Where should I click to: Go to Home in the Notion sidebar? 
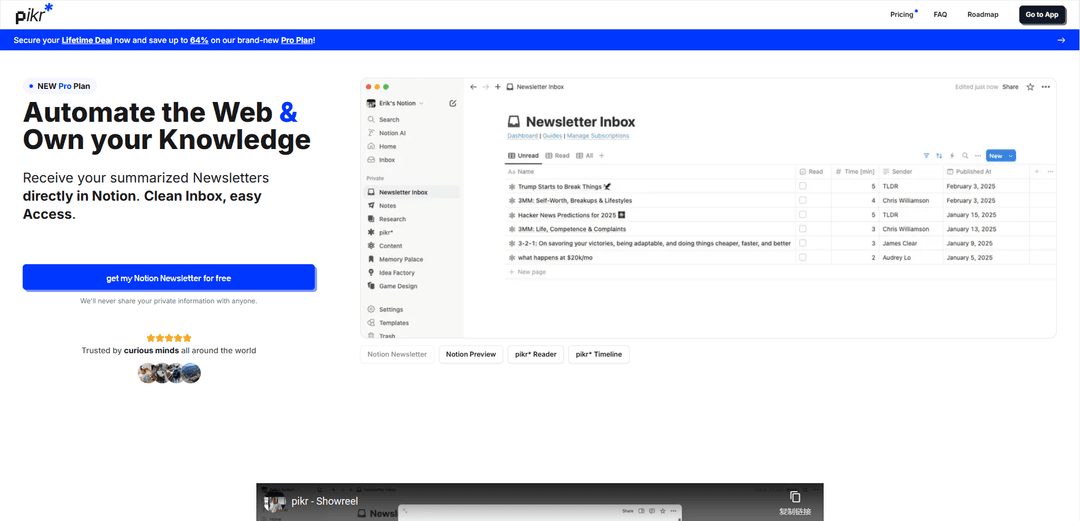pyautogui.click(x=387, y=146)
